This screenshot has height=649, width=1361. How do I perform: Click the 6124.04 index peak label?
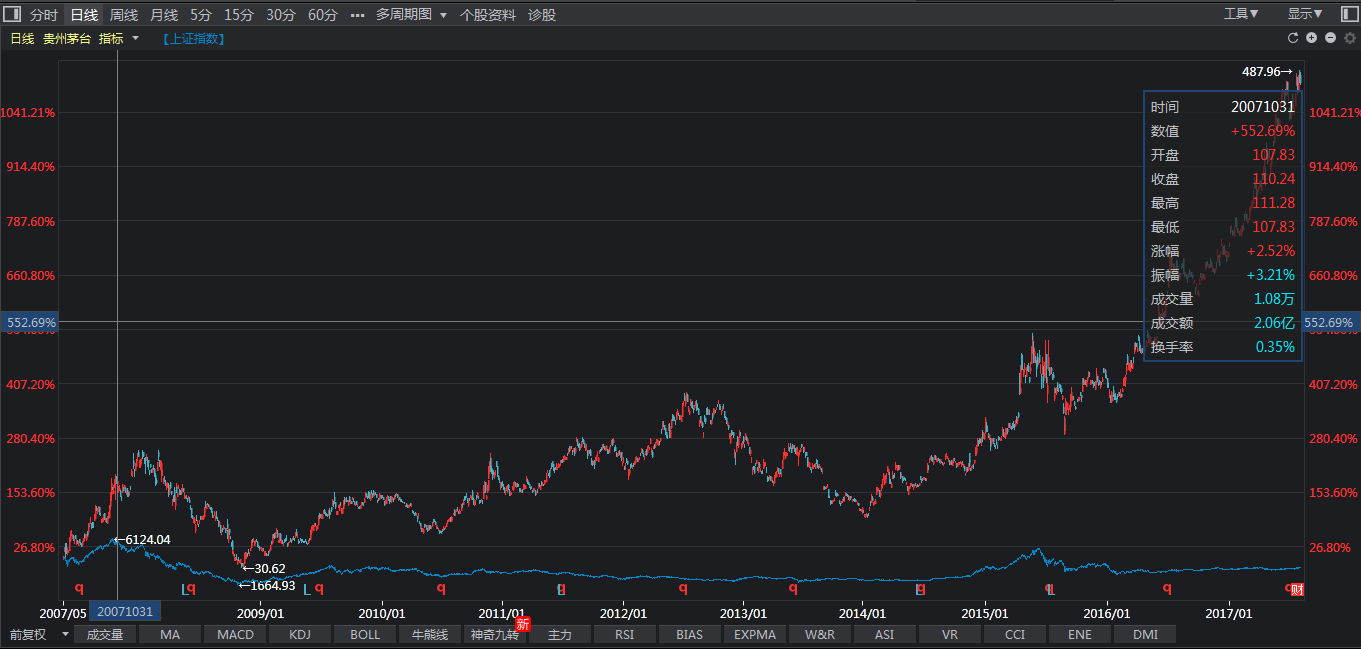click(x=142, y=540)
